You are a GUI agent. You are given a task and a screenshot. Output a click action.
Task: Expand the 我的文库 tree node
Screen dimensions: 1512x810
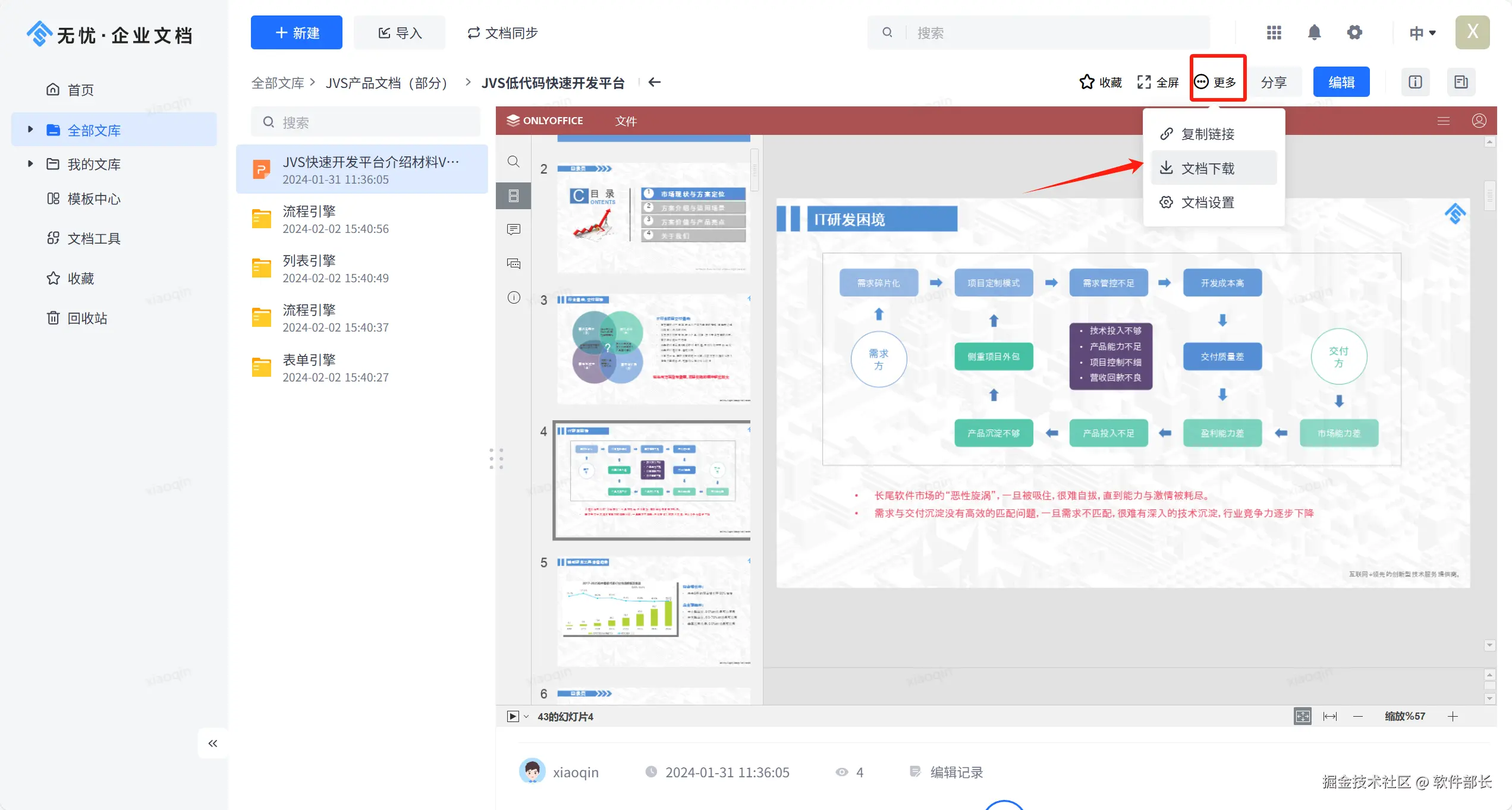pos(30,163)
